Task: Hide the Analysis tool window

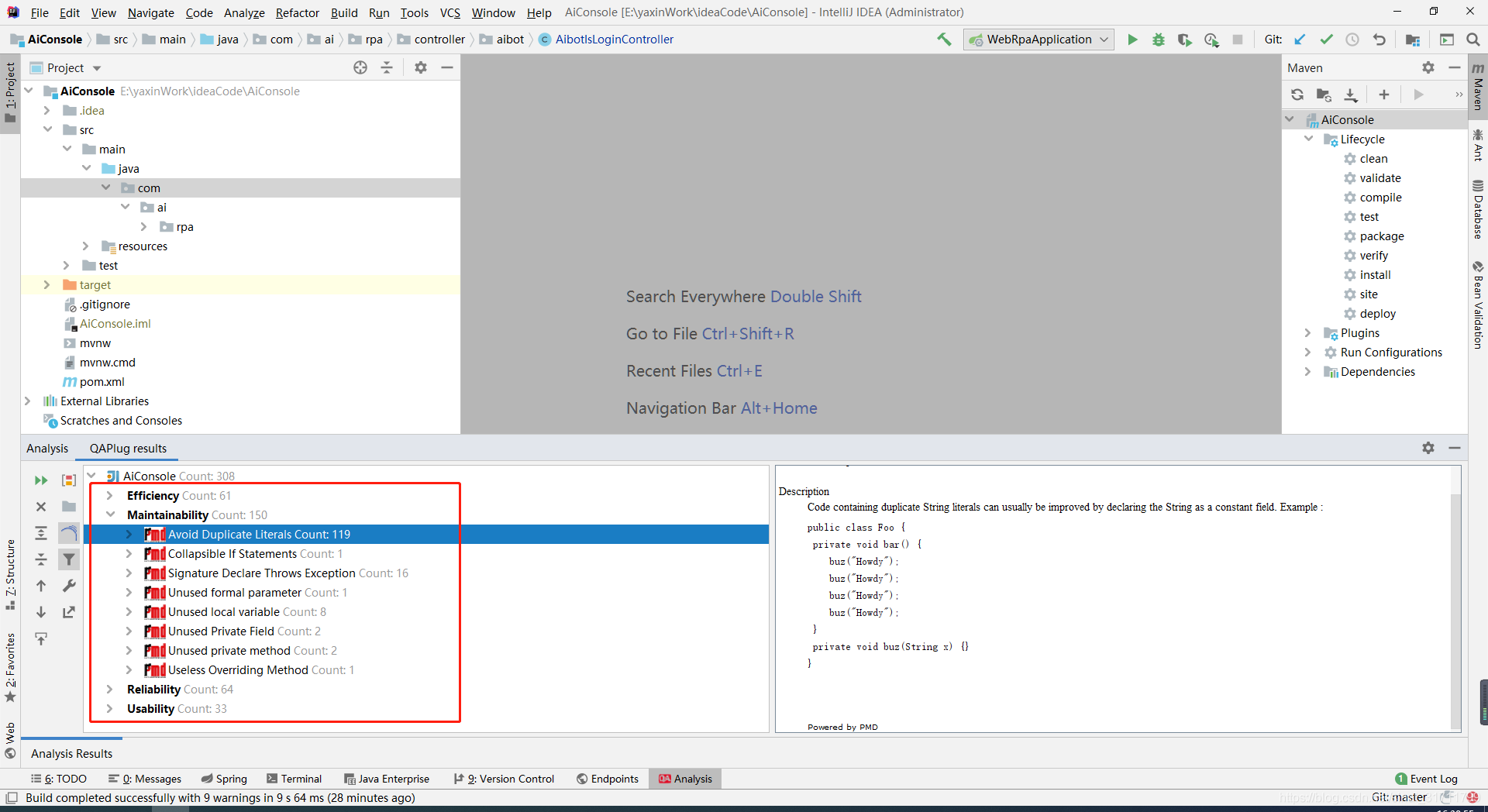Action: [1455, 449]
